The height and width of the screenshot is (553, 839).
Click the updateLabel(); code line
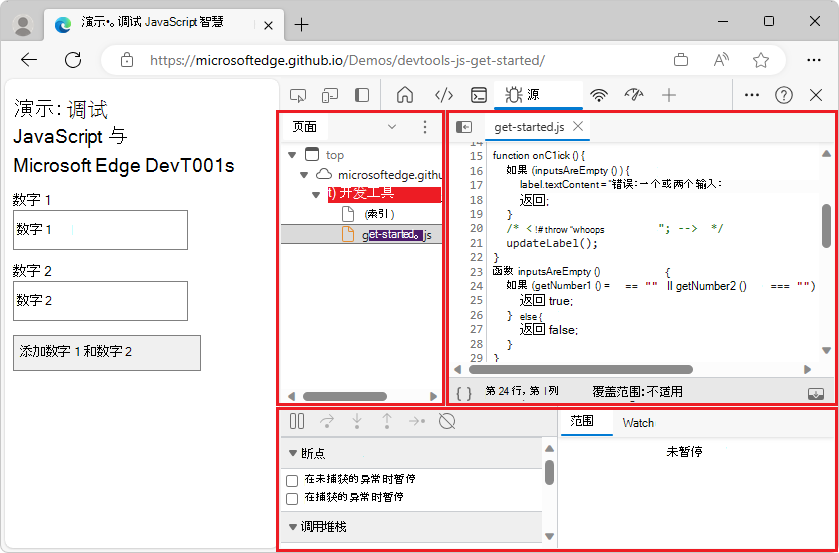pos(552,243)
